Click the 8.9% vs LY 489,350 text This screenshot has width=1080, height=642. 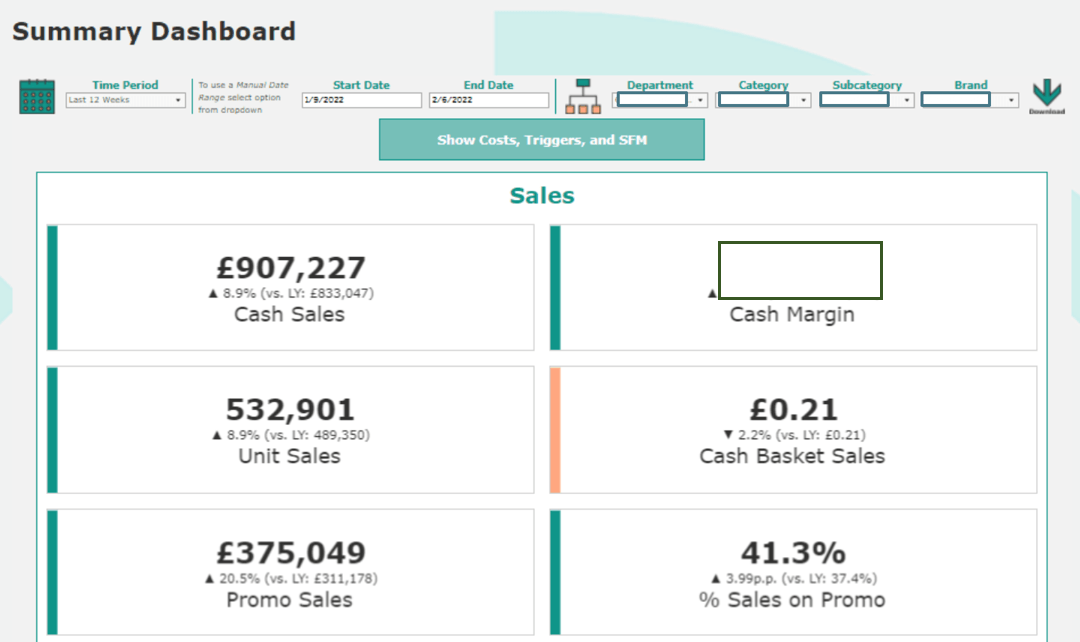291,435
